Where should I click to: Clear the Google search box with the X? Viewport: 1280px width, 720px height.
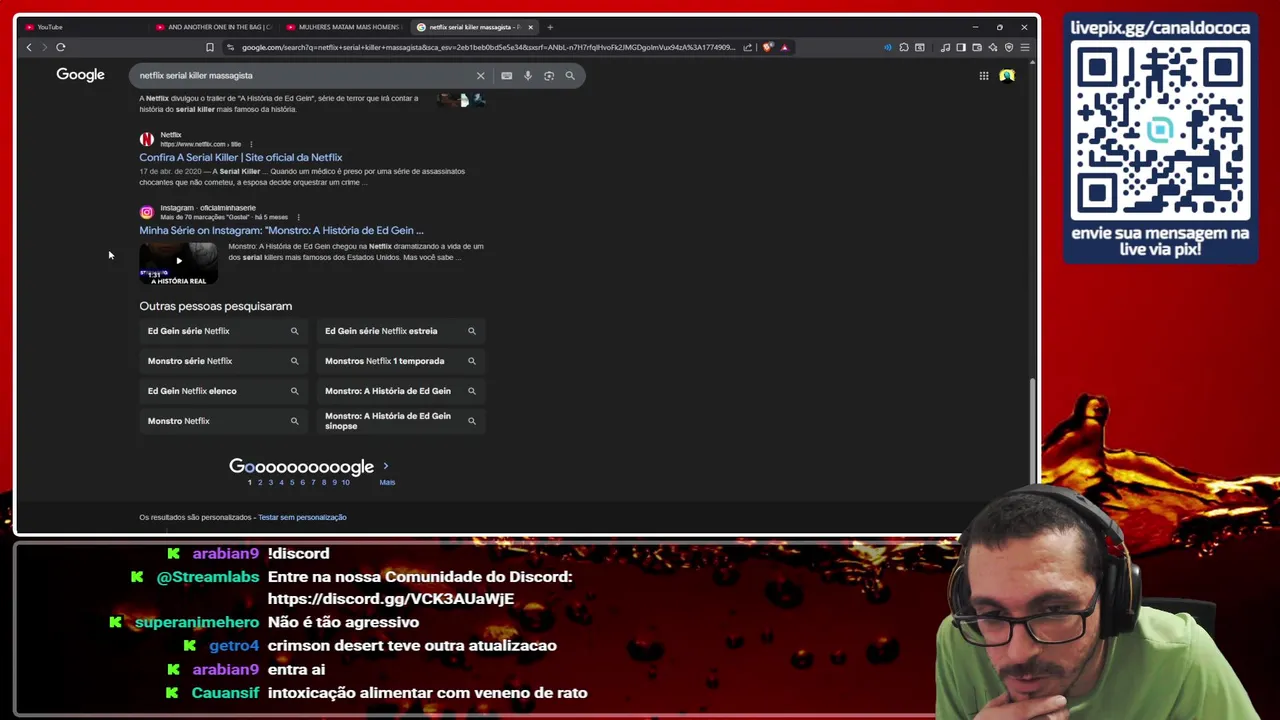480,75
